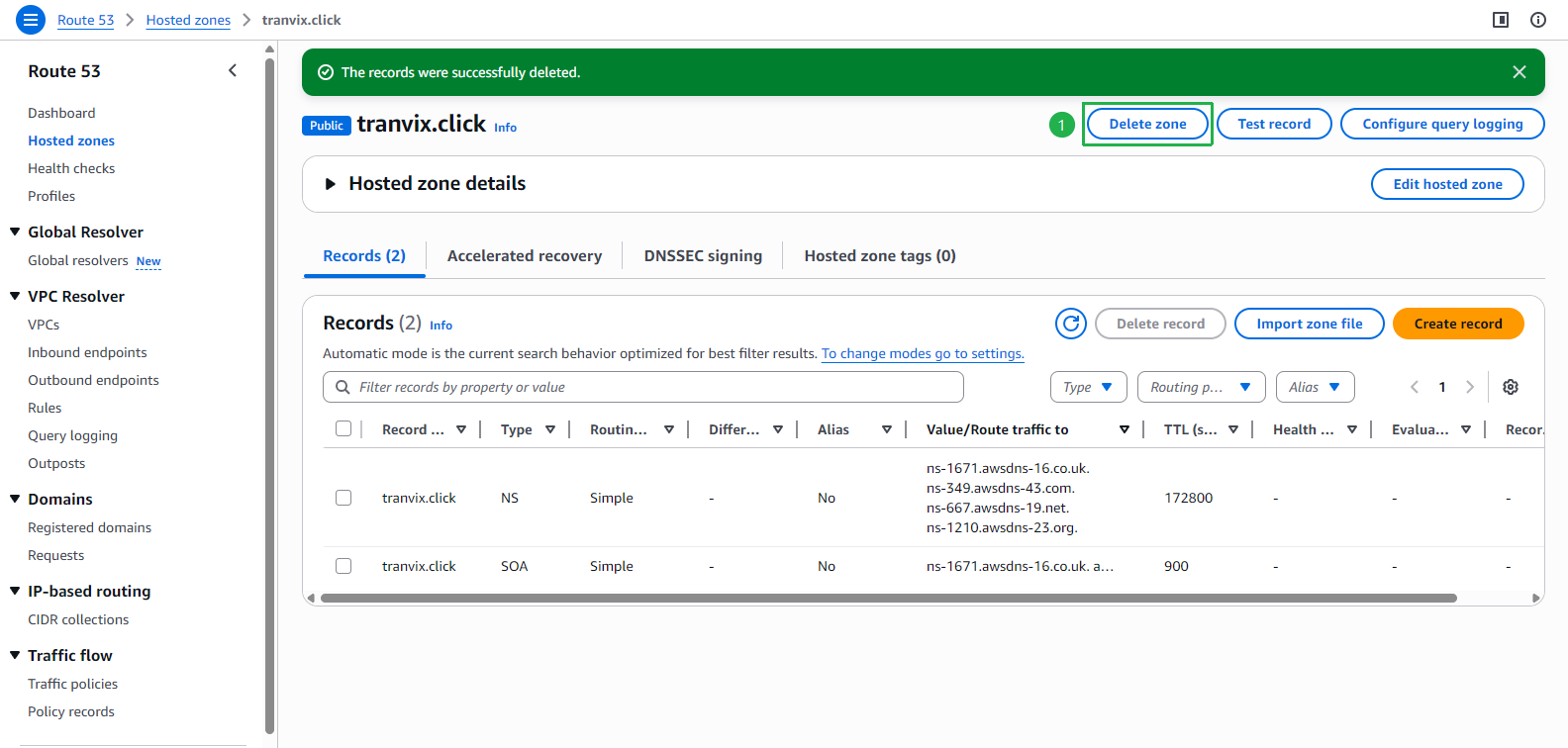Follow the change modes settings link
Screen dimensions: 1568x748
923,353
